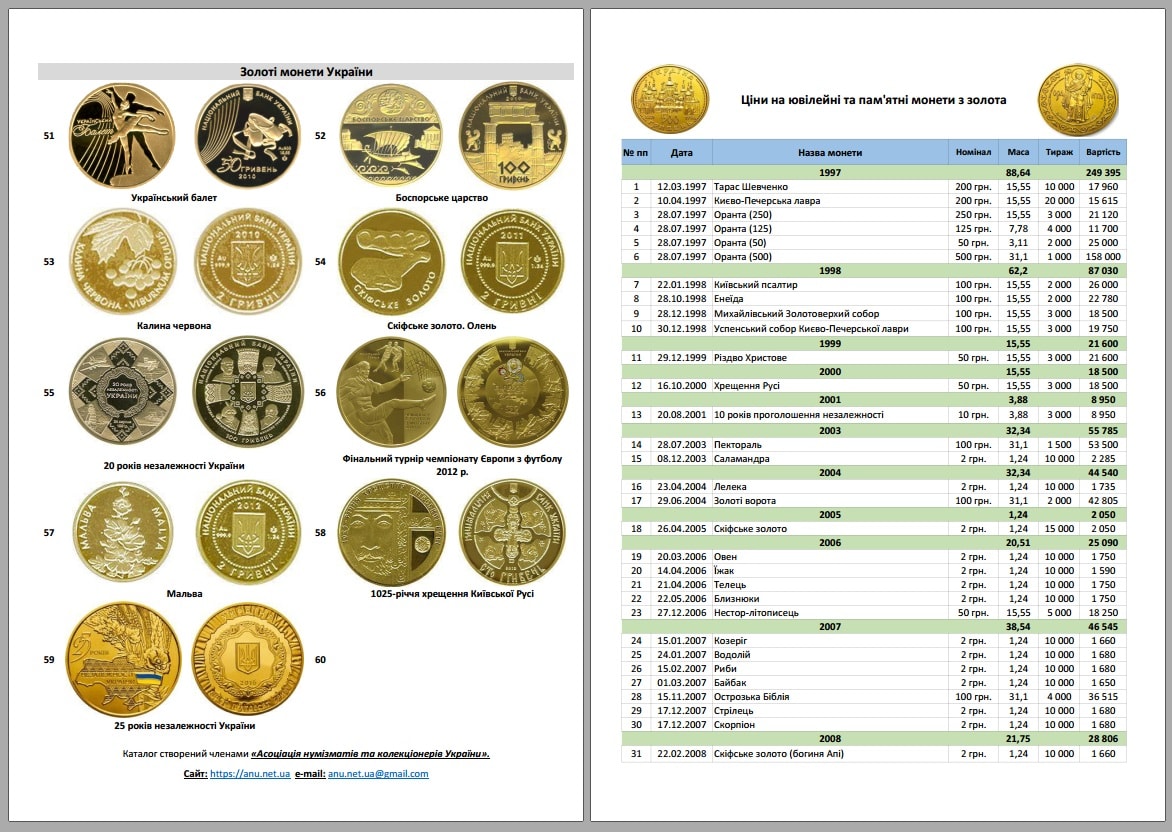This screenshot has height=832, width=1172.
Task: Select the 100 гривень arch coin image
Action: (512, 136)
